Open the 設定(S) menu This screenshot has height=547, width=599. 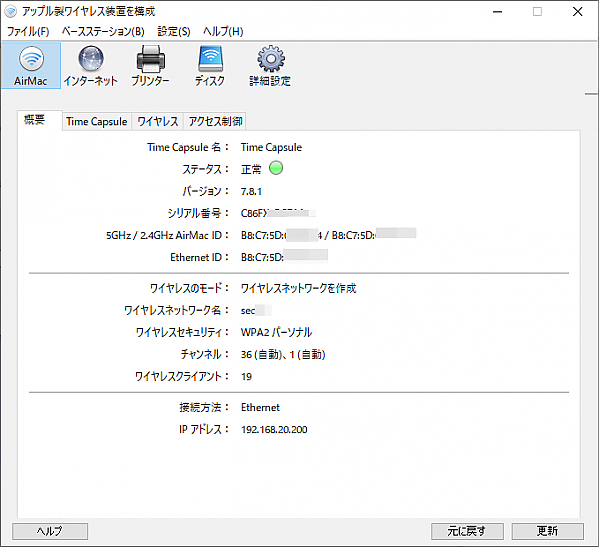coord(174,31)
